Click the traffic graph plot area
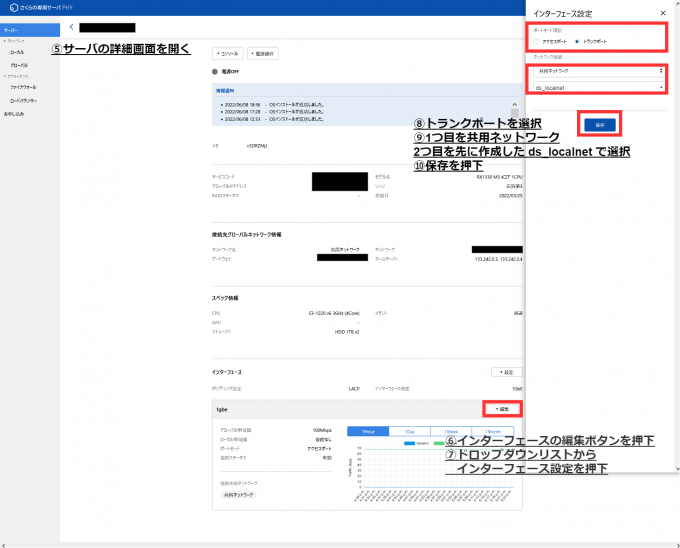The width and height of the screenshot is (680, 548). (x=438, y=468)
